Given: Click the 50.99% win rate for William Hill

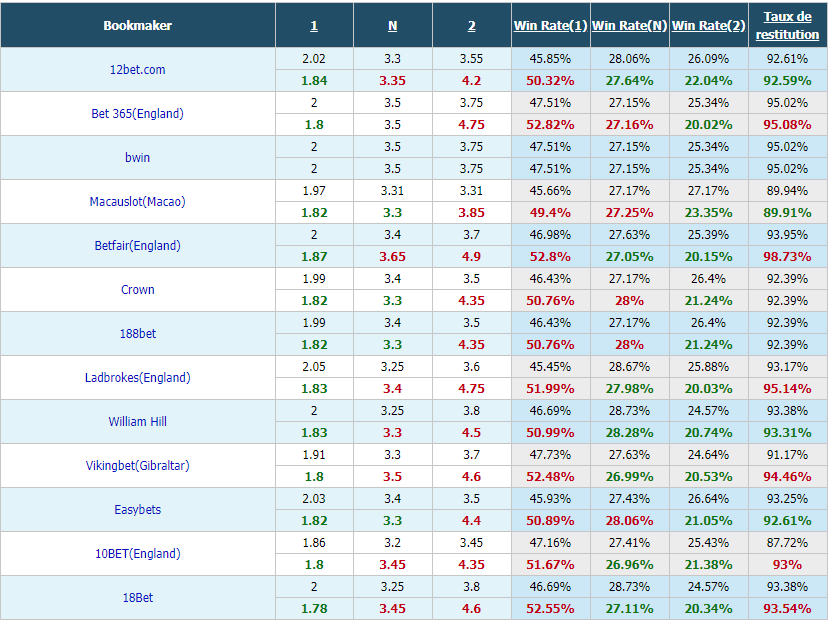Looking at the screenshot, I should 550,433.
